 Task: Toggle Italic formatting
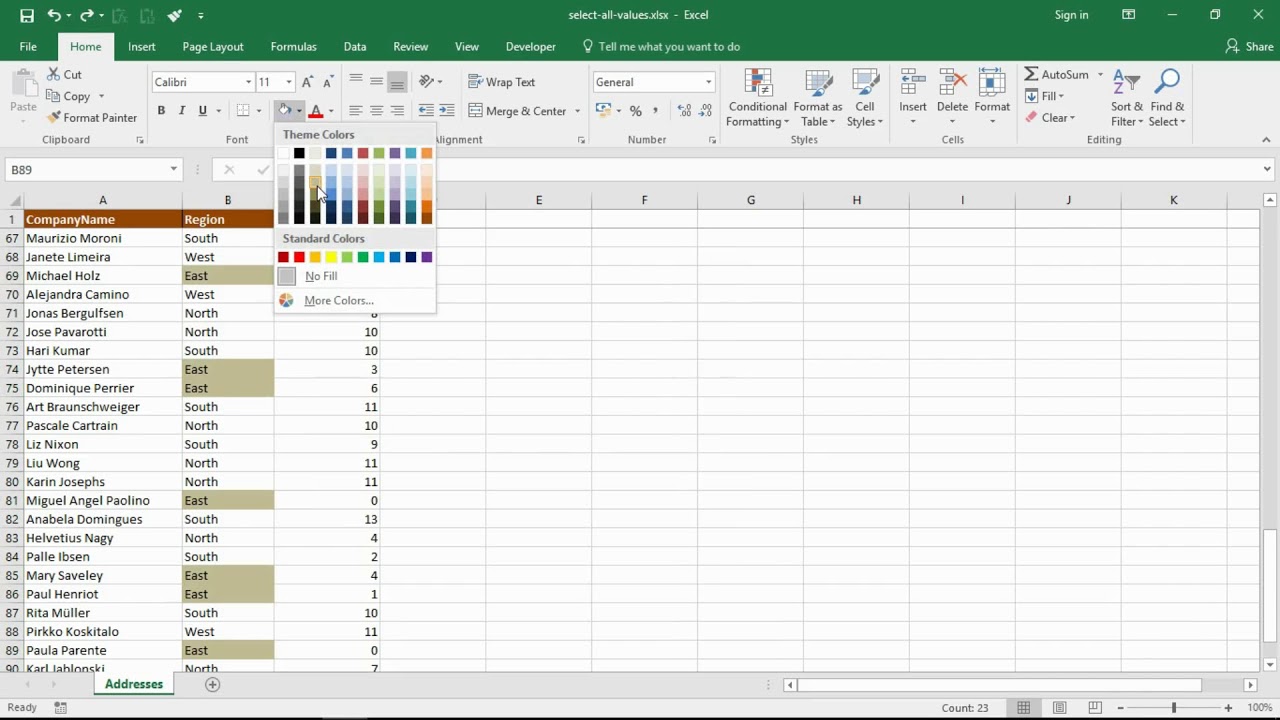pyautogui.click(x=182, y=111)
